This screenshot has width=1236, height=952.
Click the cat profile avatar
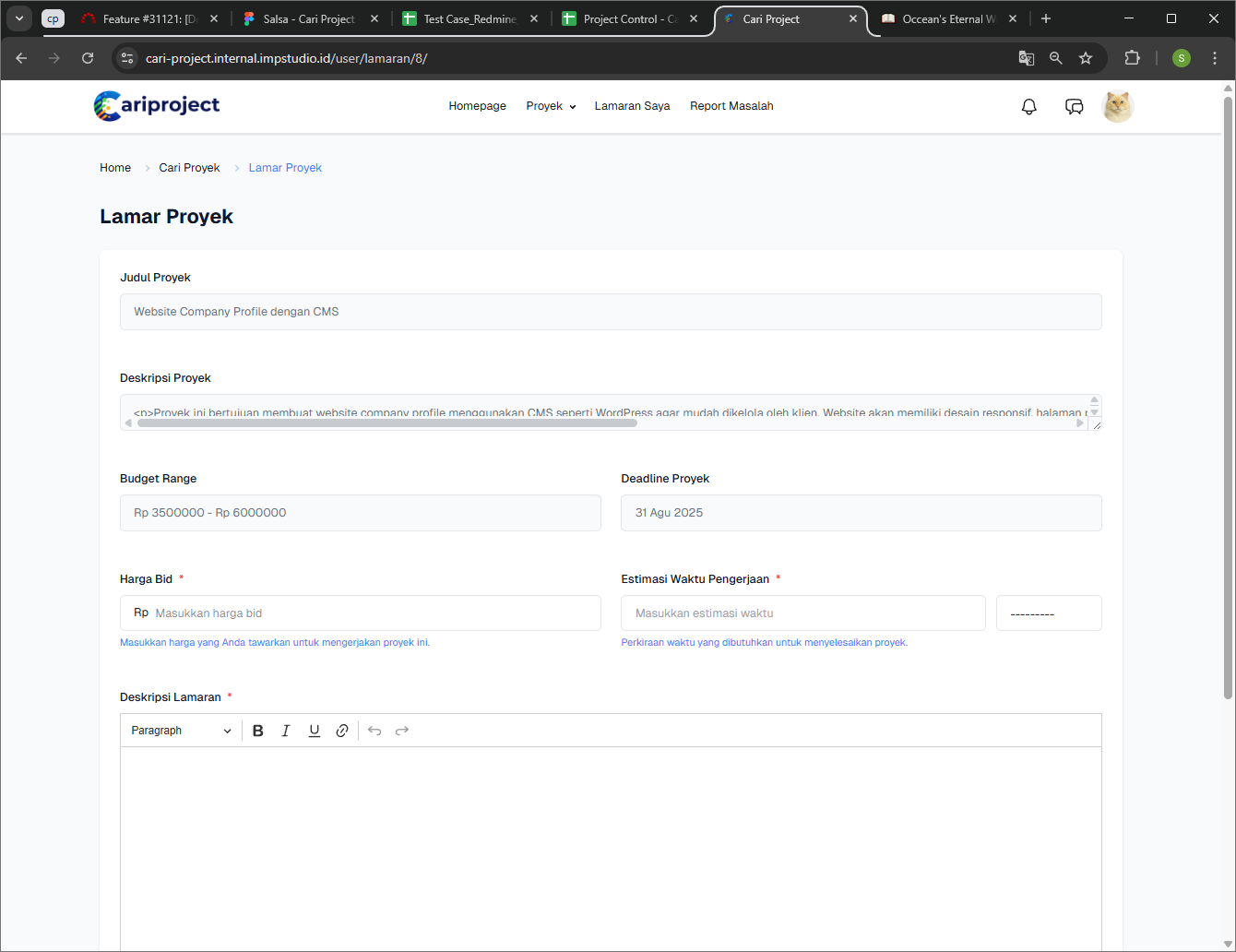tap(1118, 107)
